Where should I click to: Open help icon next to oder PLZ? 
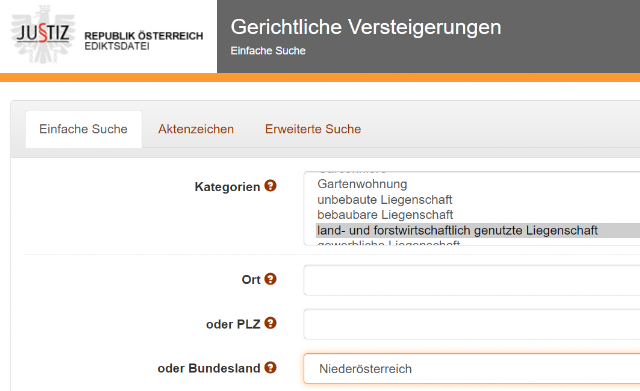[x=270, y=323]
